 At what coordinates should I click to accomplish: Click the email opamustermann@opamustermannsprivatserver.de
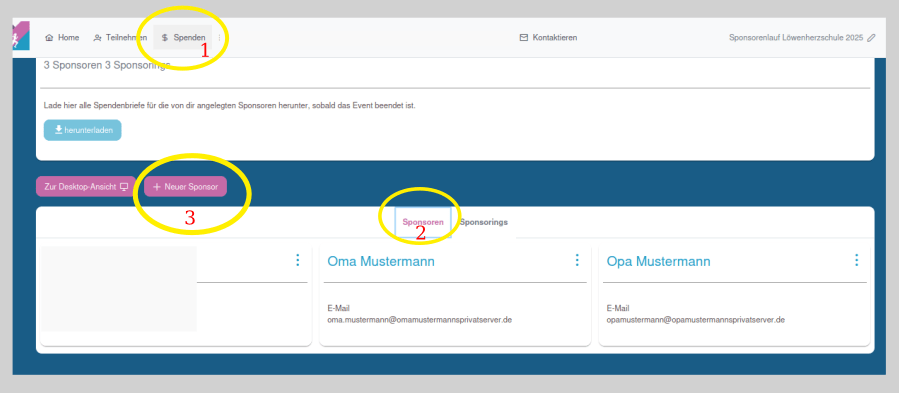(x=695, y=320)
